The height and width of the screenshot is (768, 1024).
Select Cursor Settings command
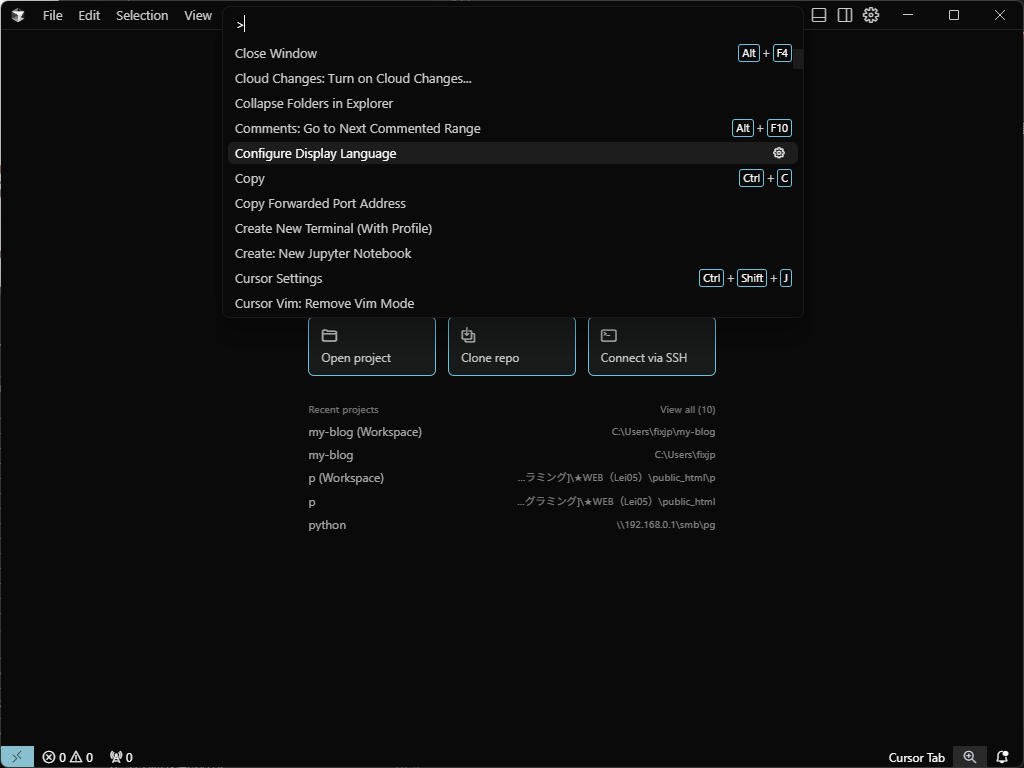click(279, 278)
